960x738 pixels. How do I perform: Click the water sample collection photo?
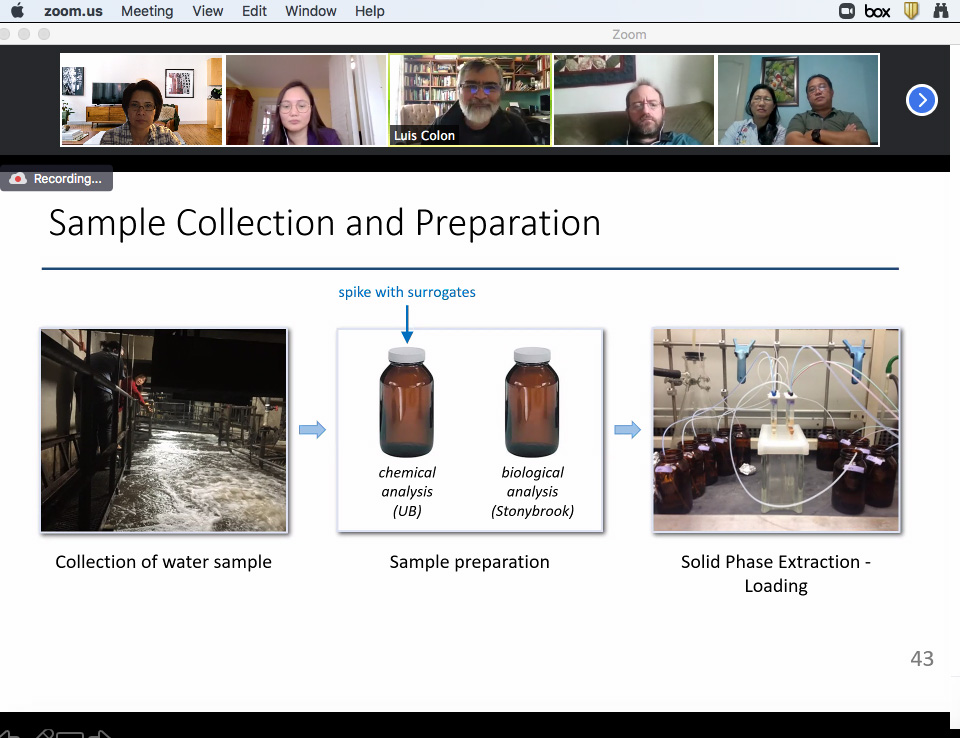pos(164,430)
